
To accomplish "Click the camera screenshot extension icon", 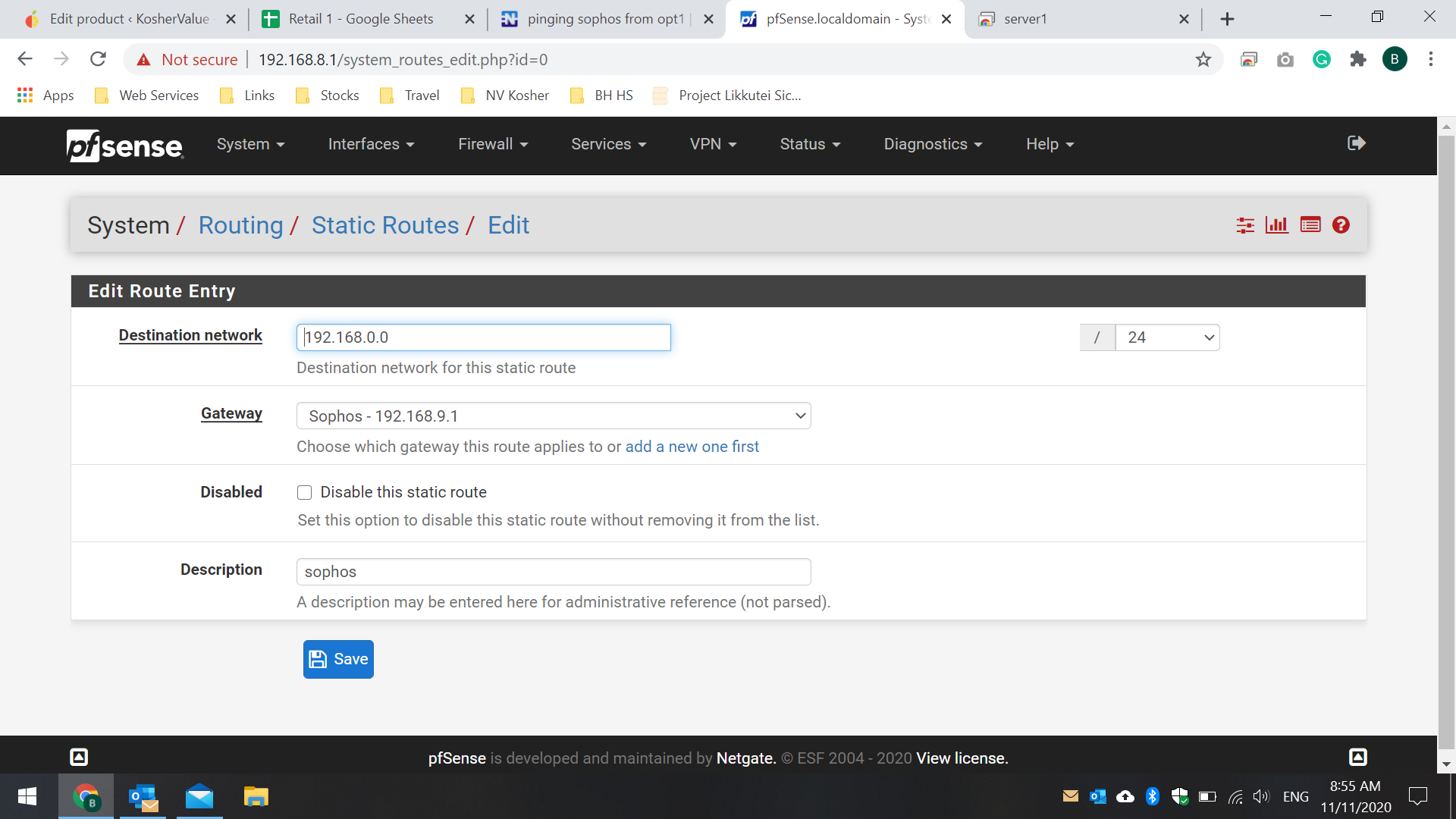I will 1285,59.
